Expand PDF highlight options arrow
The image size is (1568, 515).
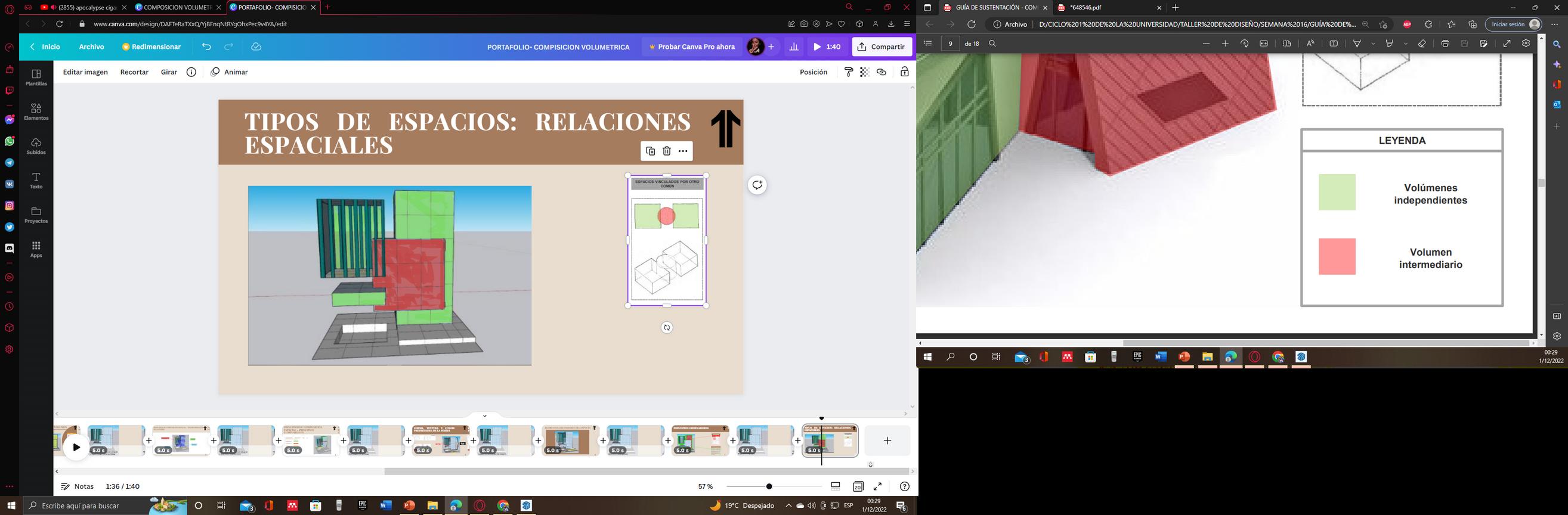point(1406,44)
